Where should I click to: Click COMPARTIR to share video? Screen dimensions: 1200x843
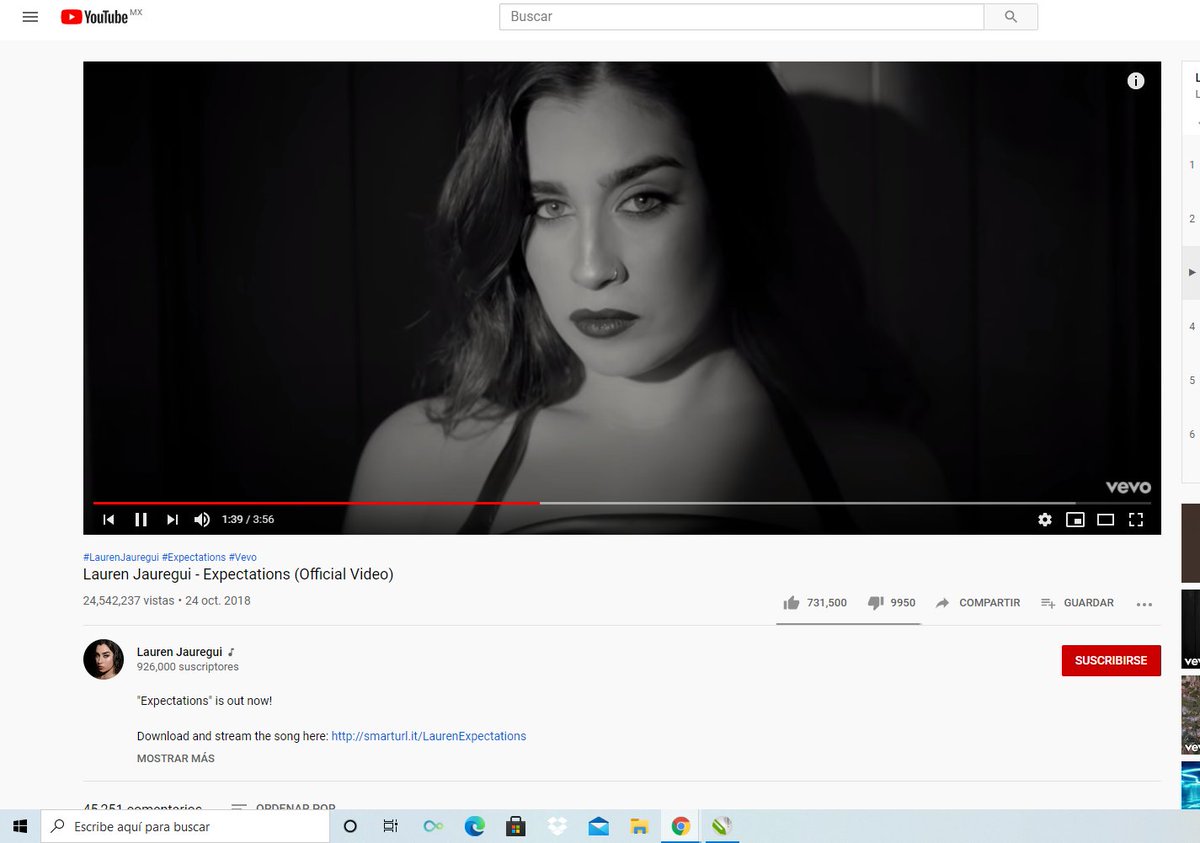(x=978, y=603)
